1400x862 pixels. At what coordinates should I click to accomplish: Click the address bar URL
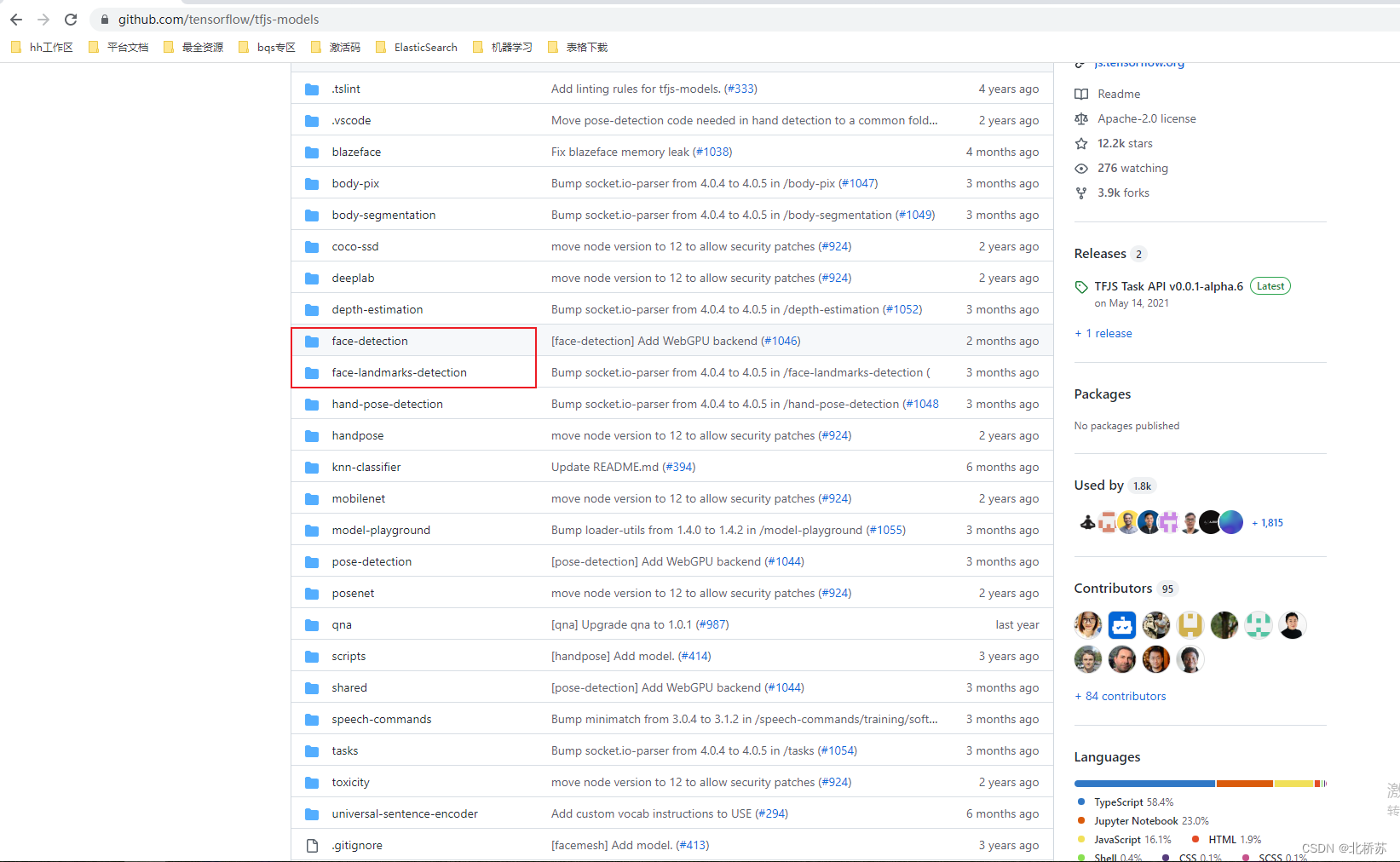218,19
